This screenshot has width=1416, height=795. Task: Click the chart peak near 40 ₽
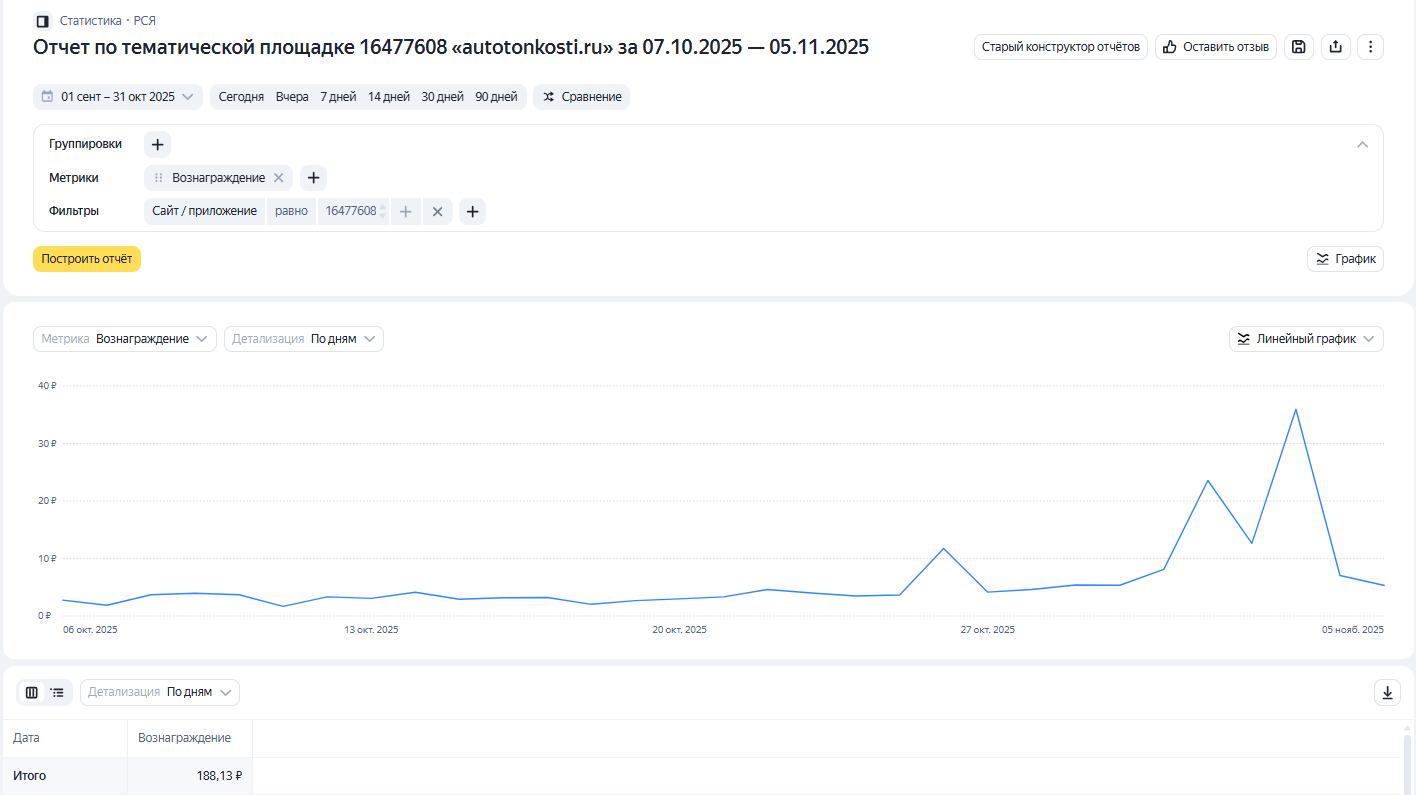(1295, 410)
